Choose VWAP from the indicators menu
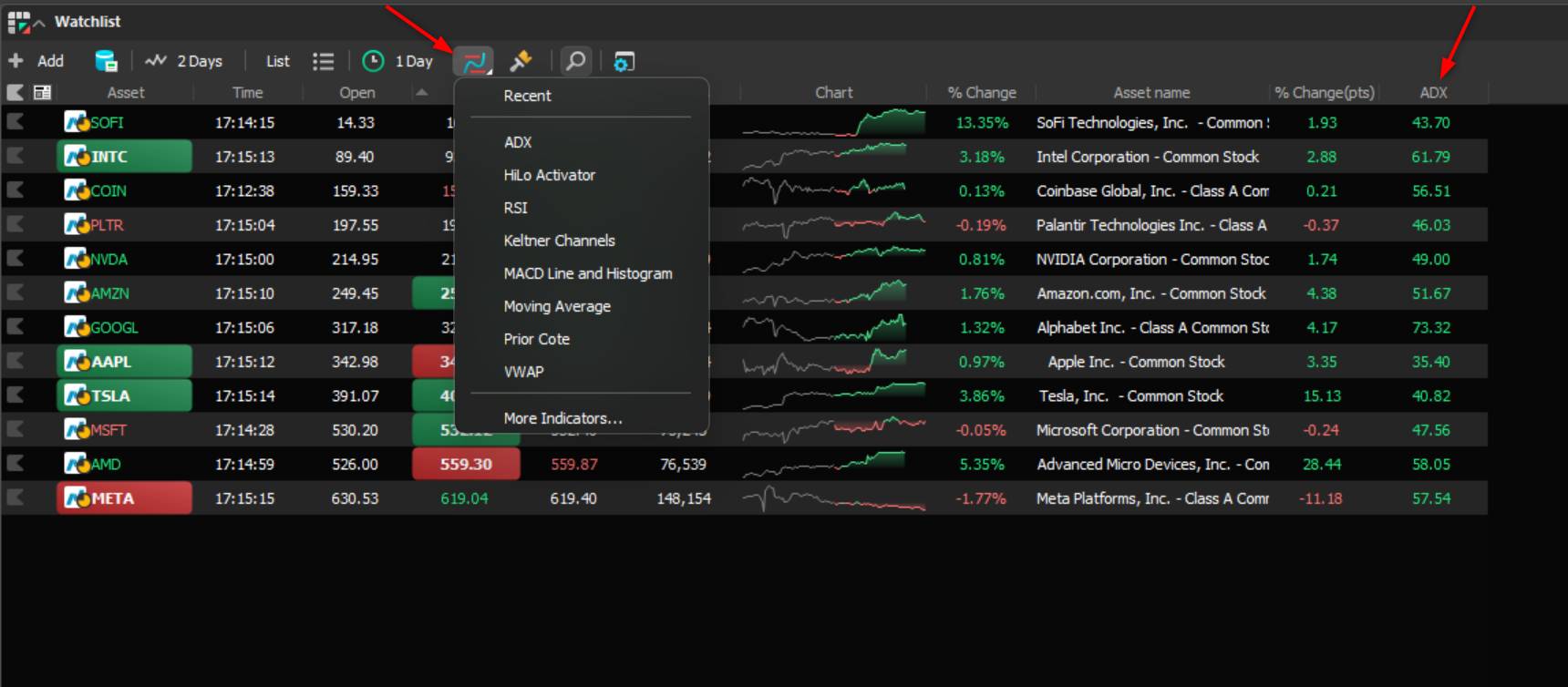The height and width of the screenshot is (687, 1568). click(x=524, y=372)
